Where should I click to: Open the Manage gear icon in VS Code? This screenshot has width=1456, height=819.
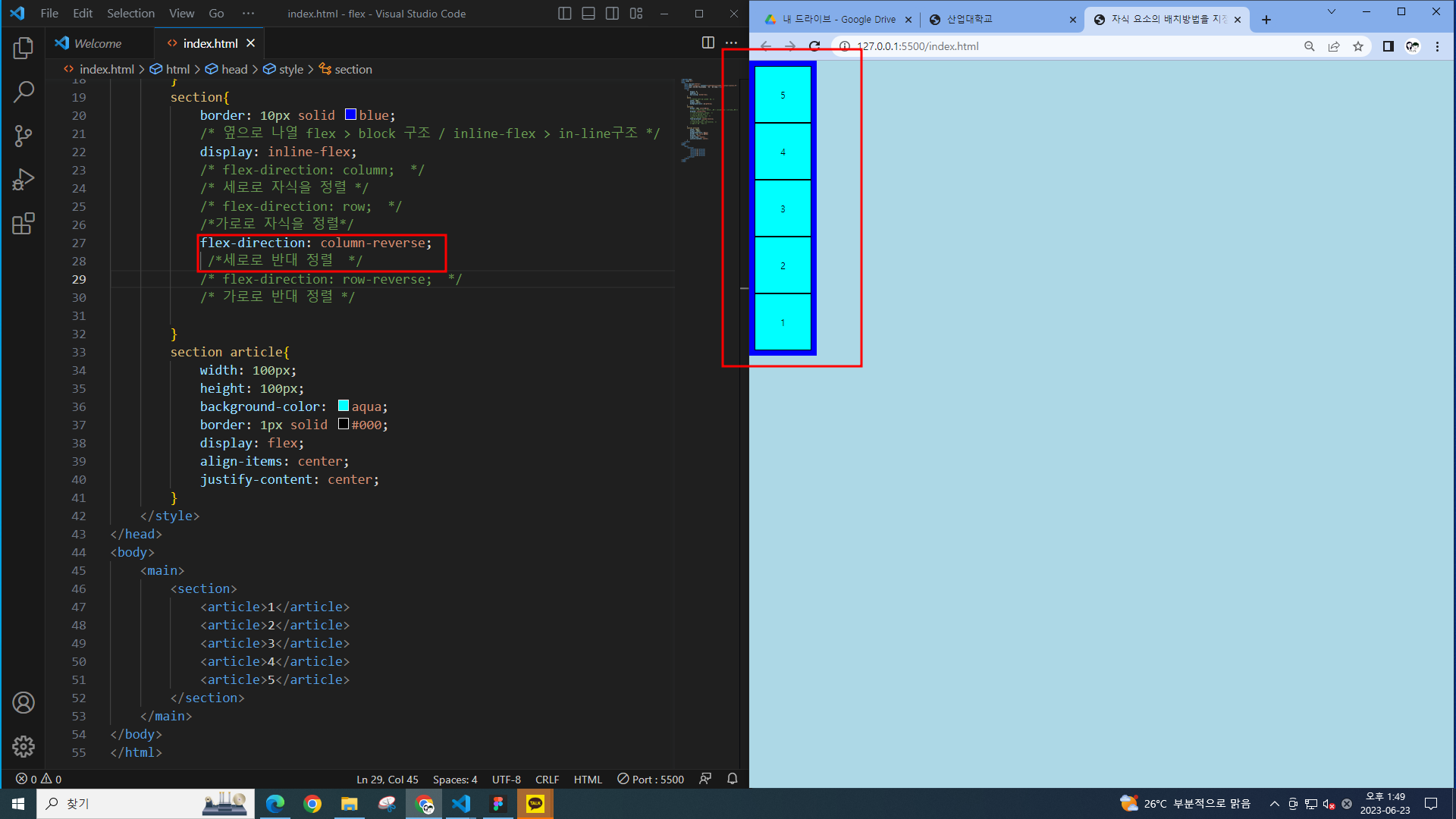(23, 746)
